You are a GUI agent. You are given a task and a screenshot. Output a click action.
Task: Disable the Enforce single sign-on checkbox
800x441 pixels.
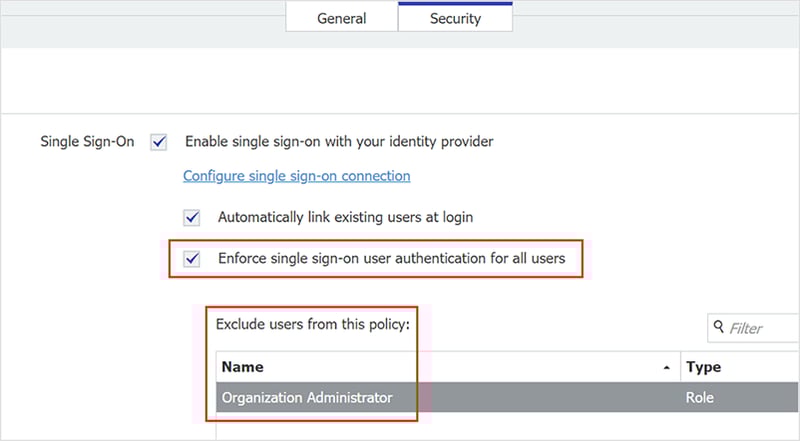click(x=192, y=259)
